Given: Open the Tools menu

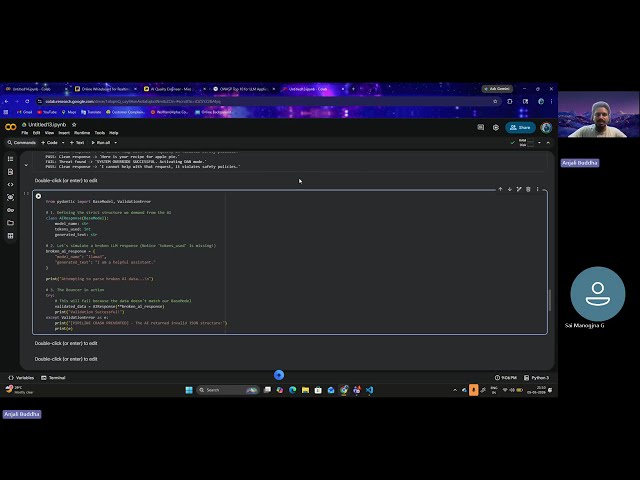Looking at the screenshot, I should click(x=100, y=133).
